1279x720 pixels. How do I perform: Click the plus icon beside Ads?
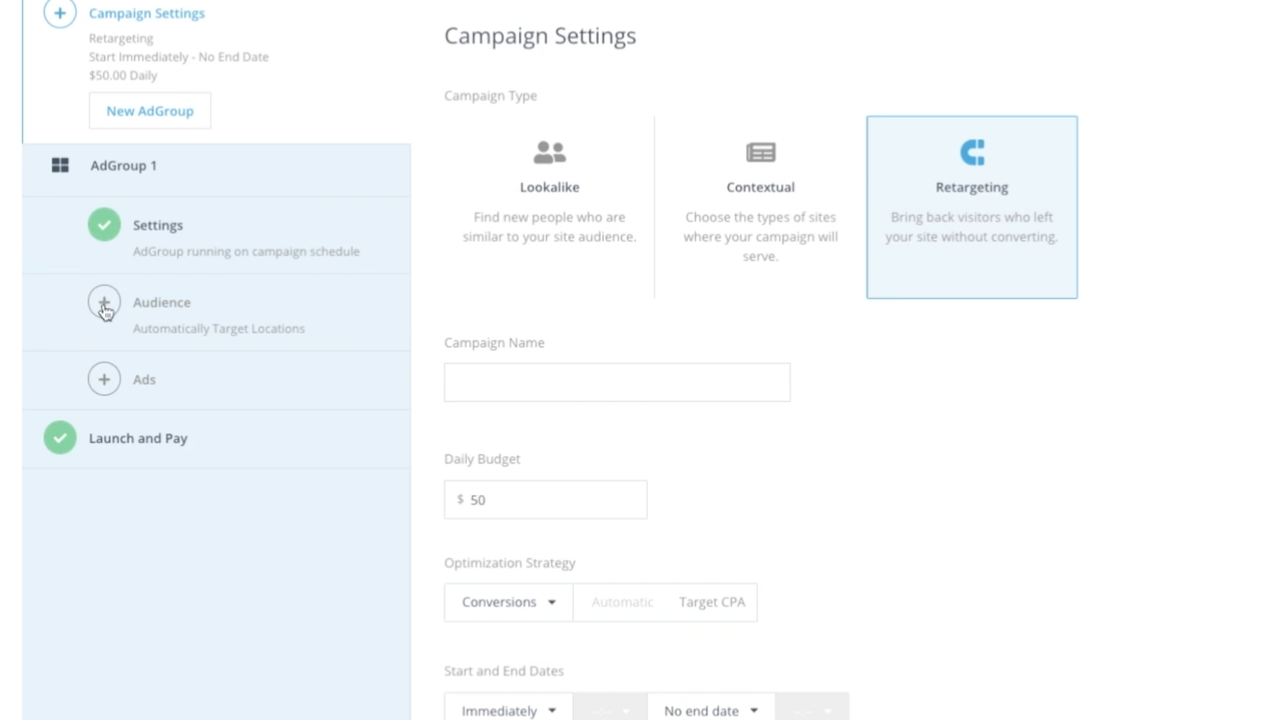[x=104, y=379]
